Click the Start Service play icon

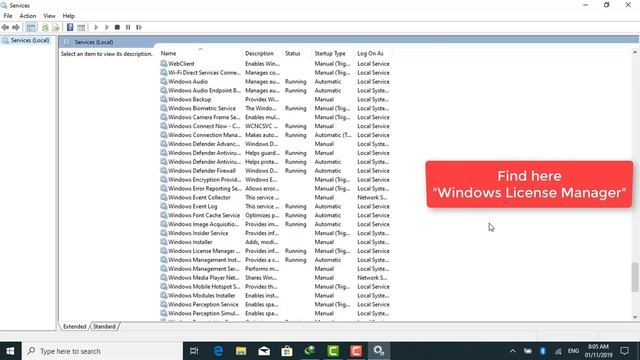[96, 27]
